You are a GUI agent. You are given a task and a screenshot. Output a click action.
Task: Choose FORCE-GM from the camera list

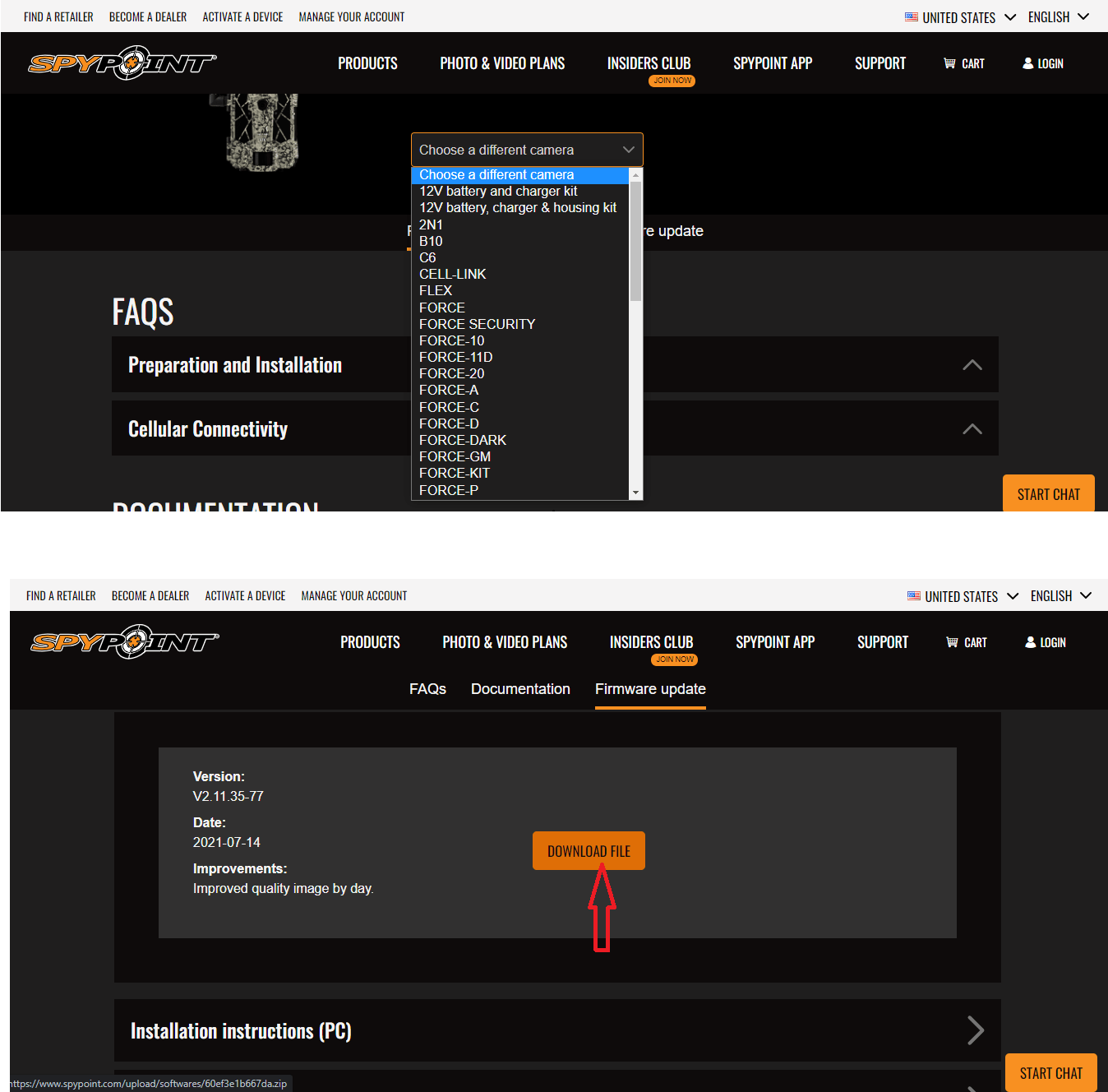coord(519,456)
